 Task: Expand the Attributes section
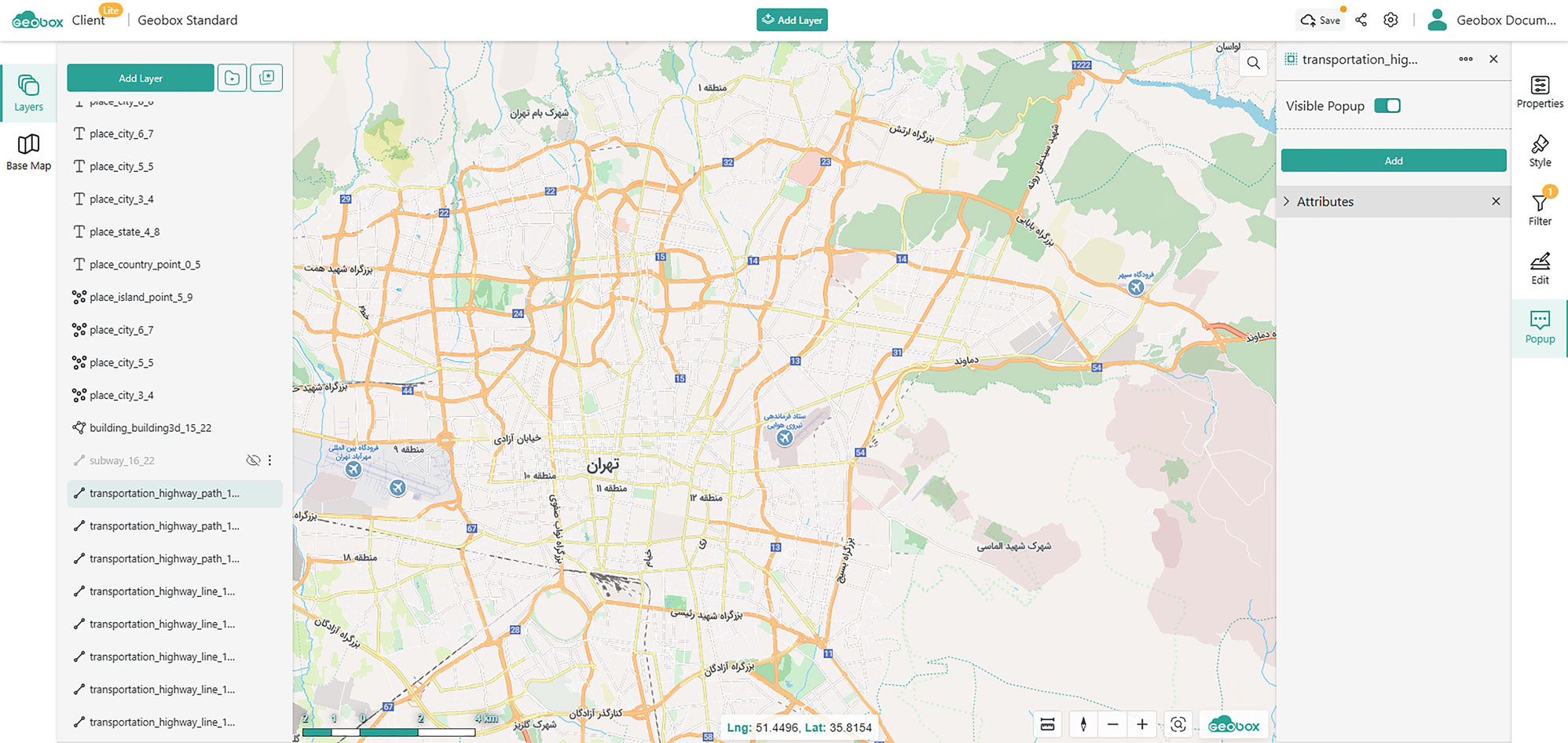(x=1287, y=202)
